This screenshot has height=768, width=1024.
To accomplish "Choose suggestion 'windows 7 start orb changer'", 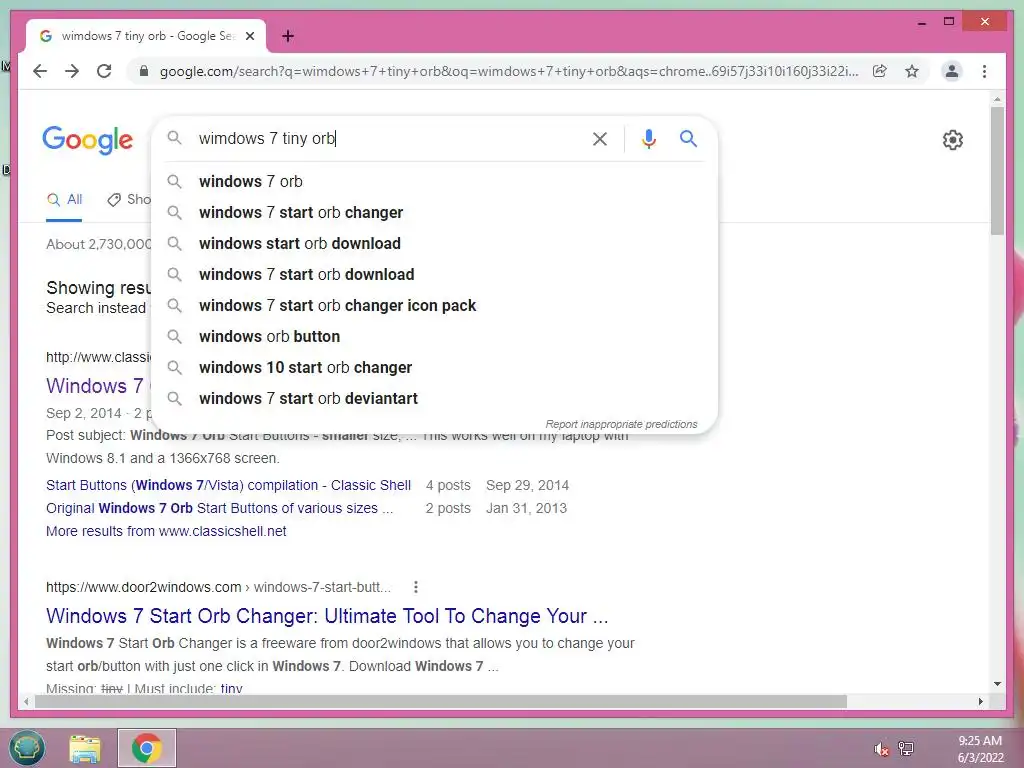I will [434, 212].
